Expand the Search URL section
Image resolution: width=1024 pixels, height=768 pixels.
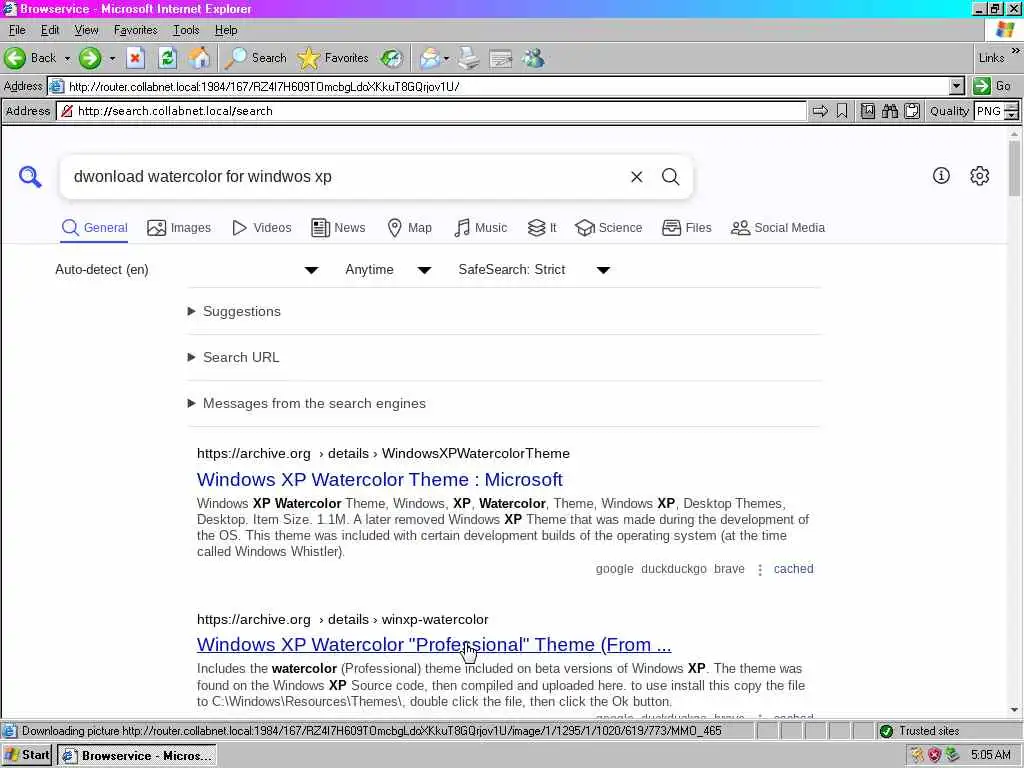[x=234, y=357]
